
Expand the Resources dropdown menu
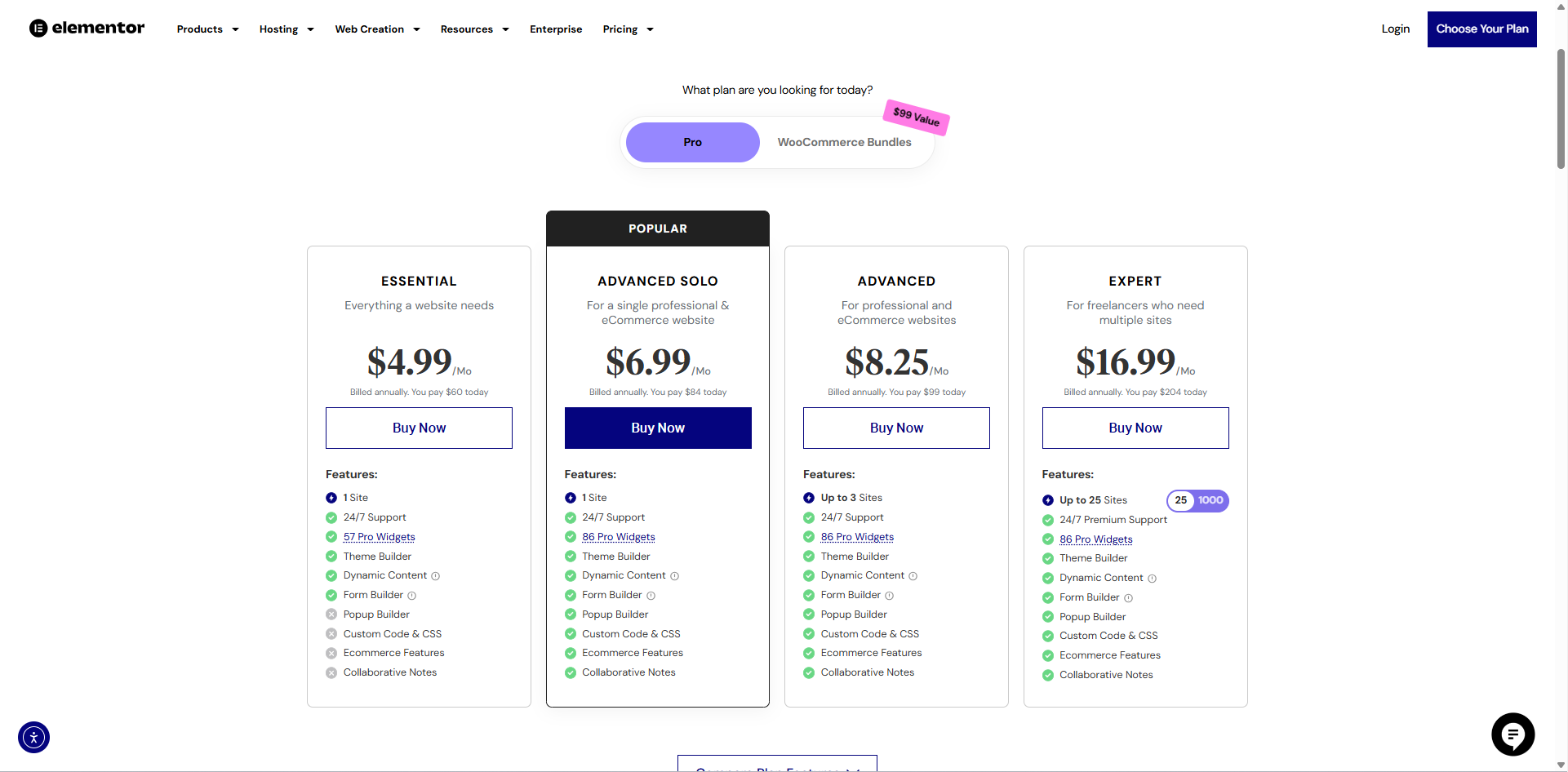pyautogui.click(x=474, y=29)
